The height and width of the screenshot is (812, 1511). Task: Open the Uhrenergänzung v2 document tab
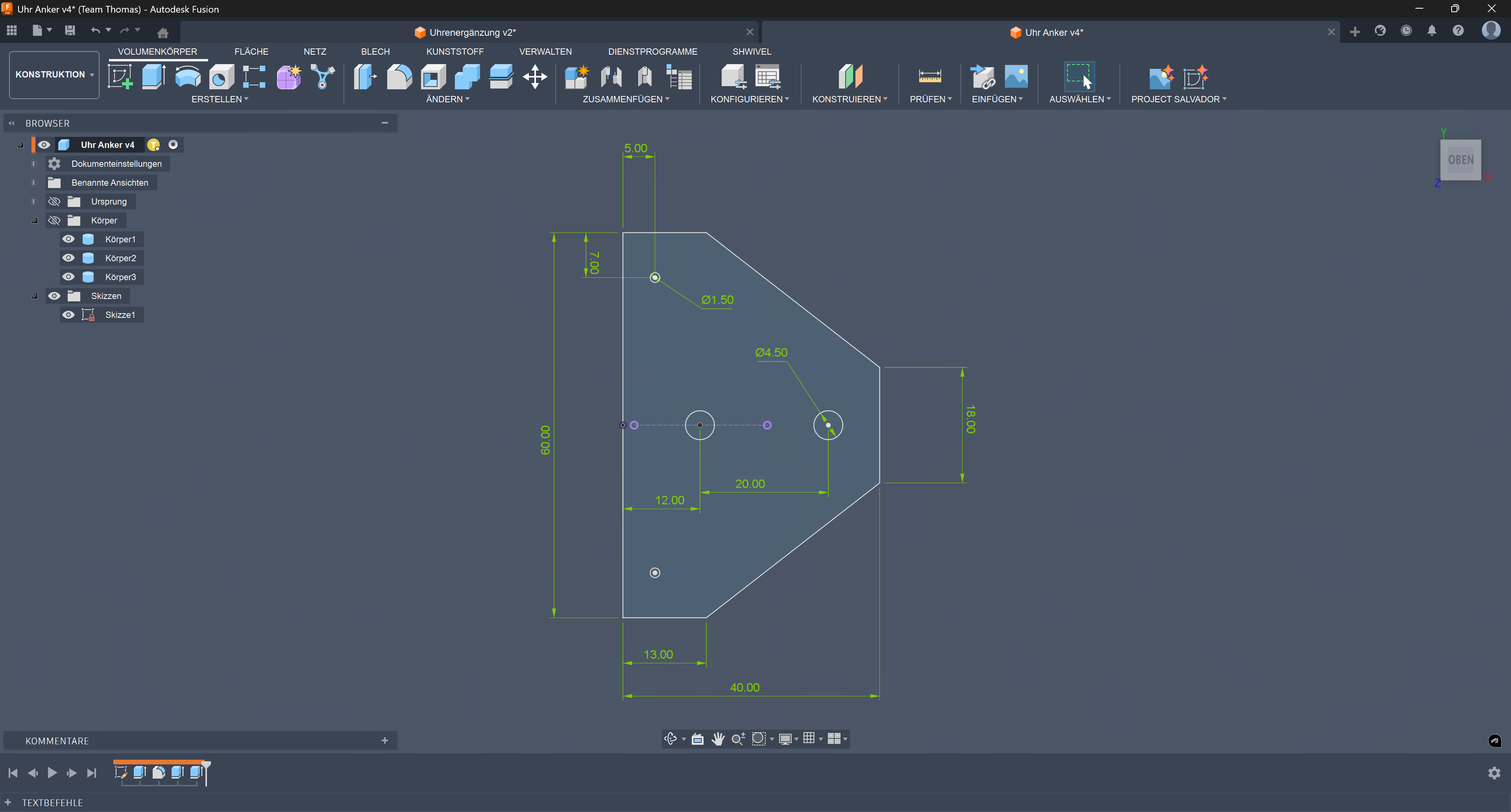472,32
